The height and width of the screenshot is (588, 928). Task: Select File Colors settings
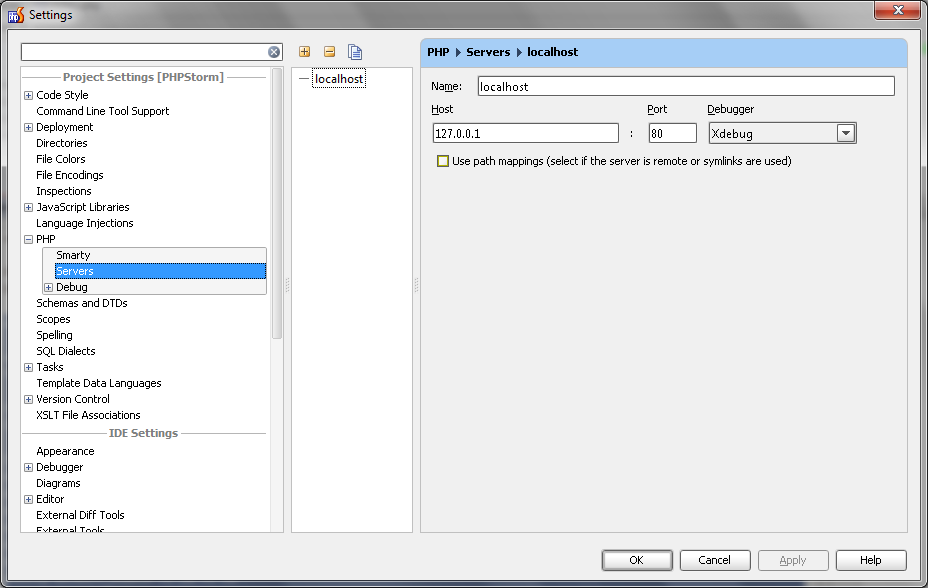(60, 159)
